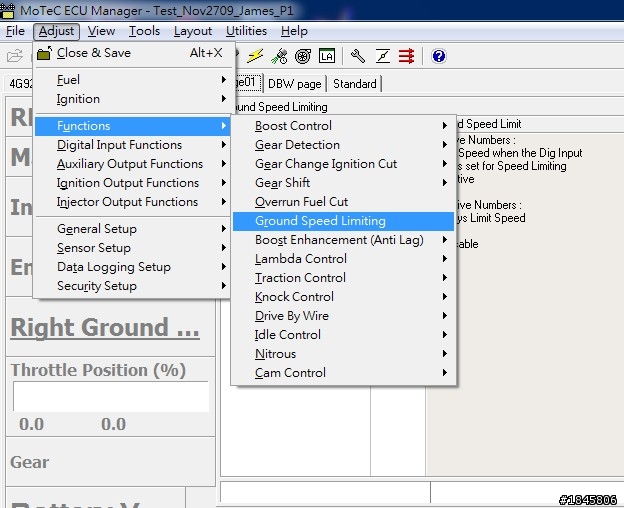Expand the Security Setup submenu

coord(133,286)
